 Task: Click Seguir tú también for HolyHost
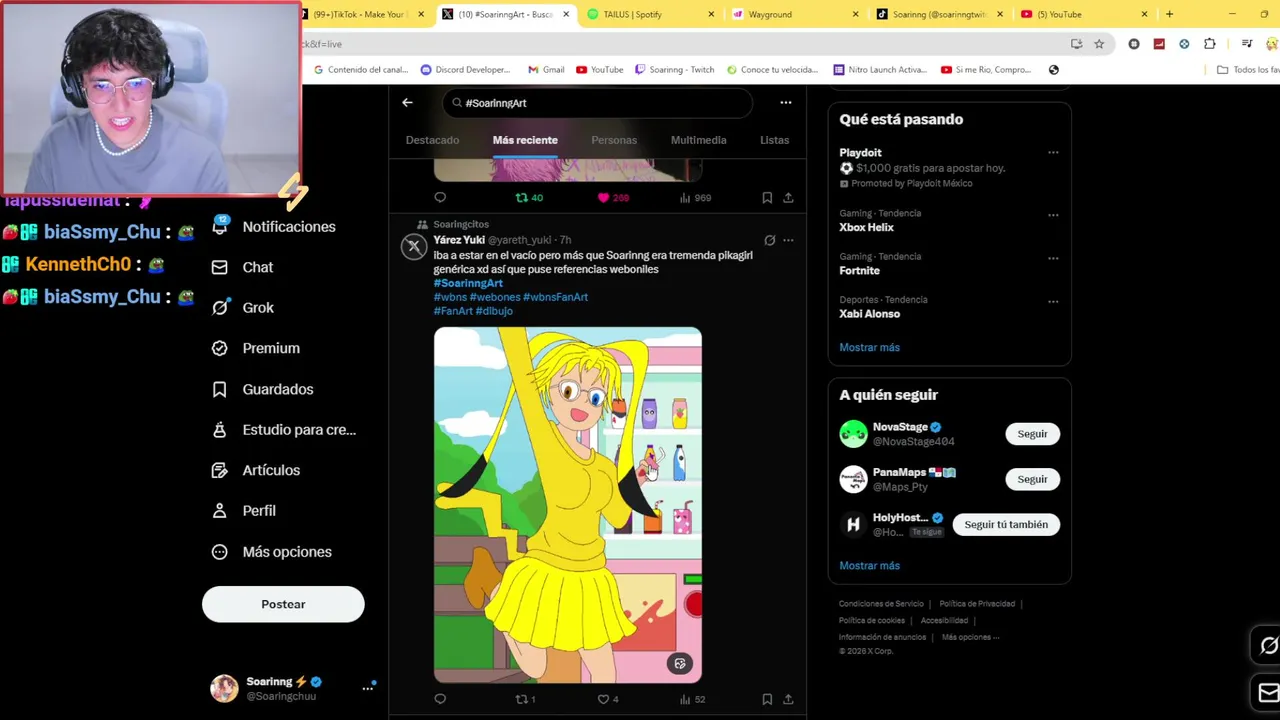[x=1006, y=524]
